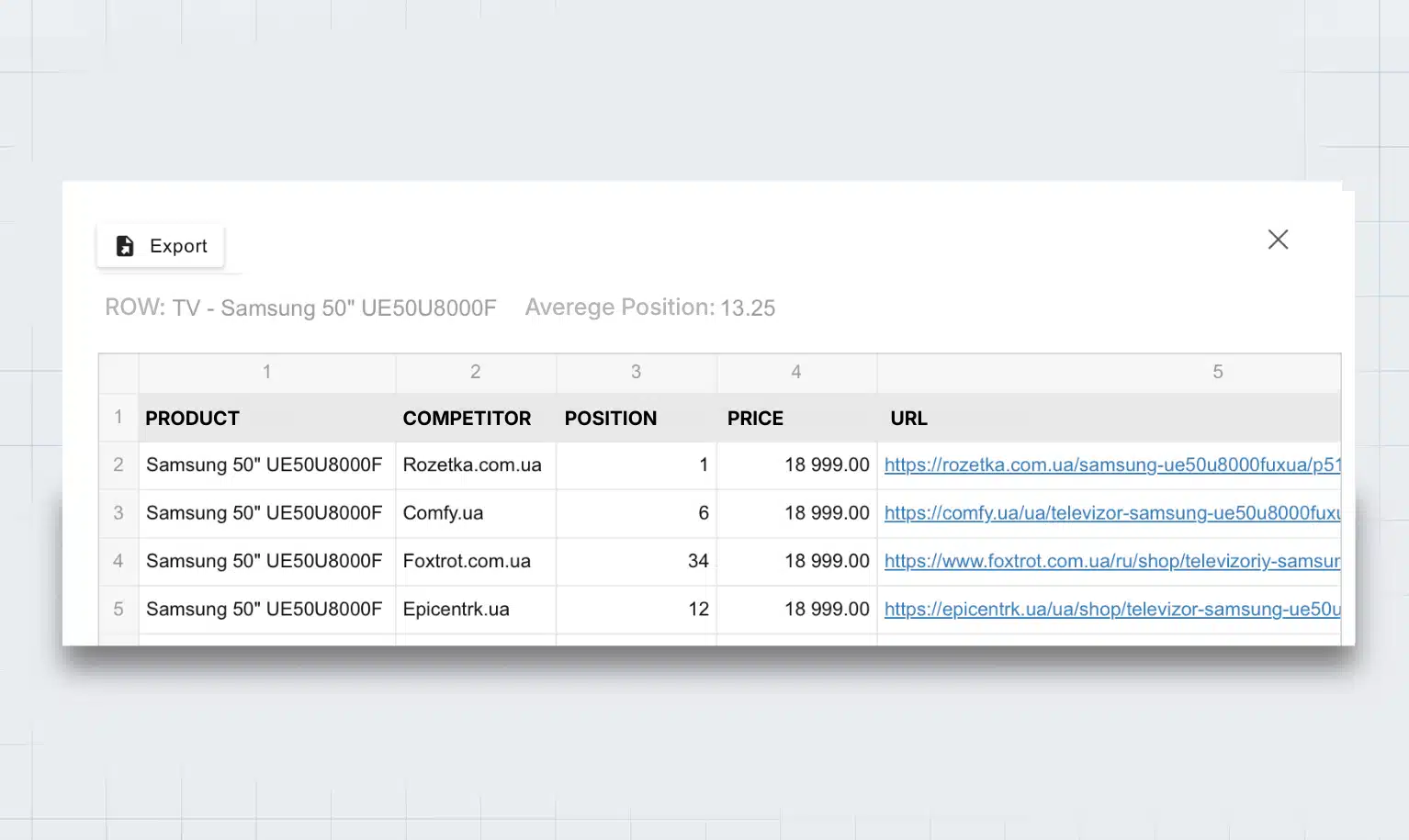Click the PRODUCT header cell
Screen dimensions: 1409x840
193,419
